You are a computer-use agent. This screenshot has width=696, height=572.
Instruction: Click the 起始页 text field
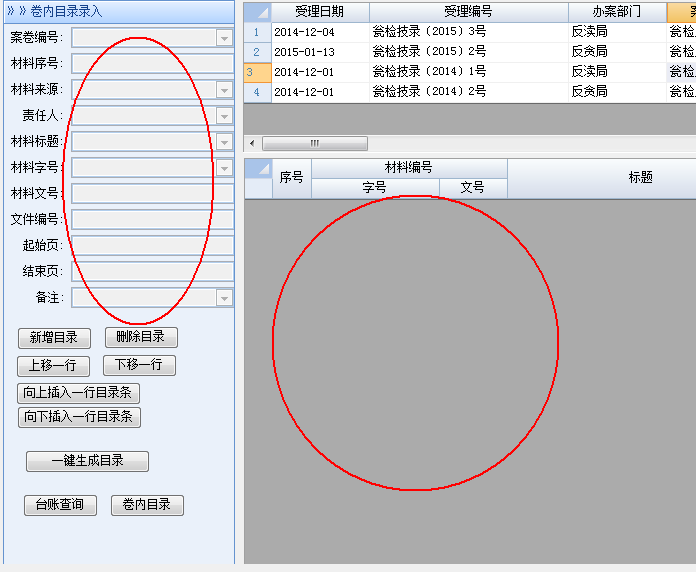tap(152, 245)
